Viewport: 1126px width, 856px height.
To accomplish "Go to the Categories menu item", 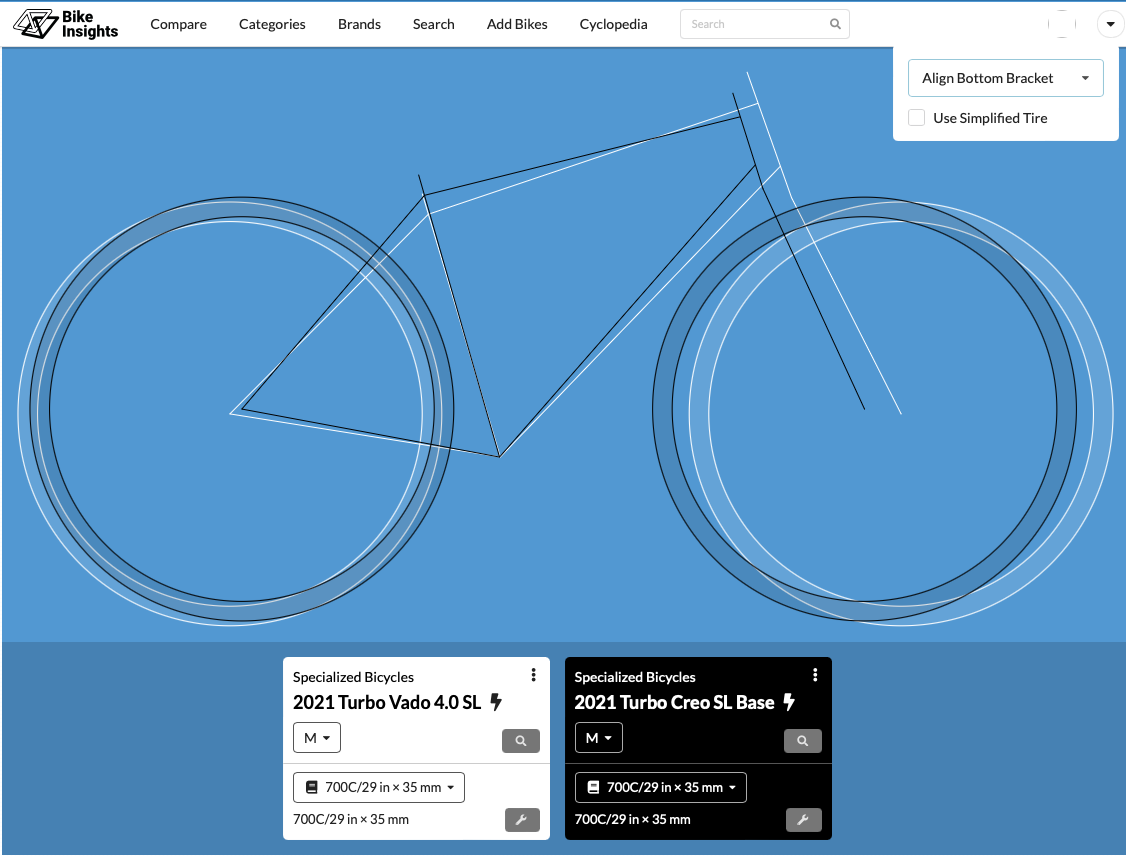I will point(272,24).
